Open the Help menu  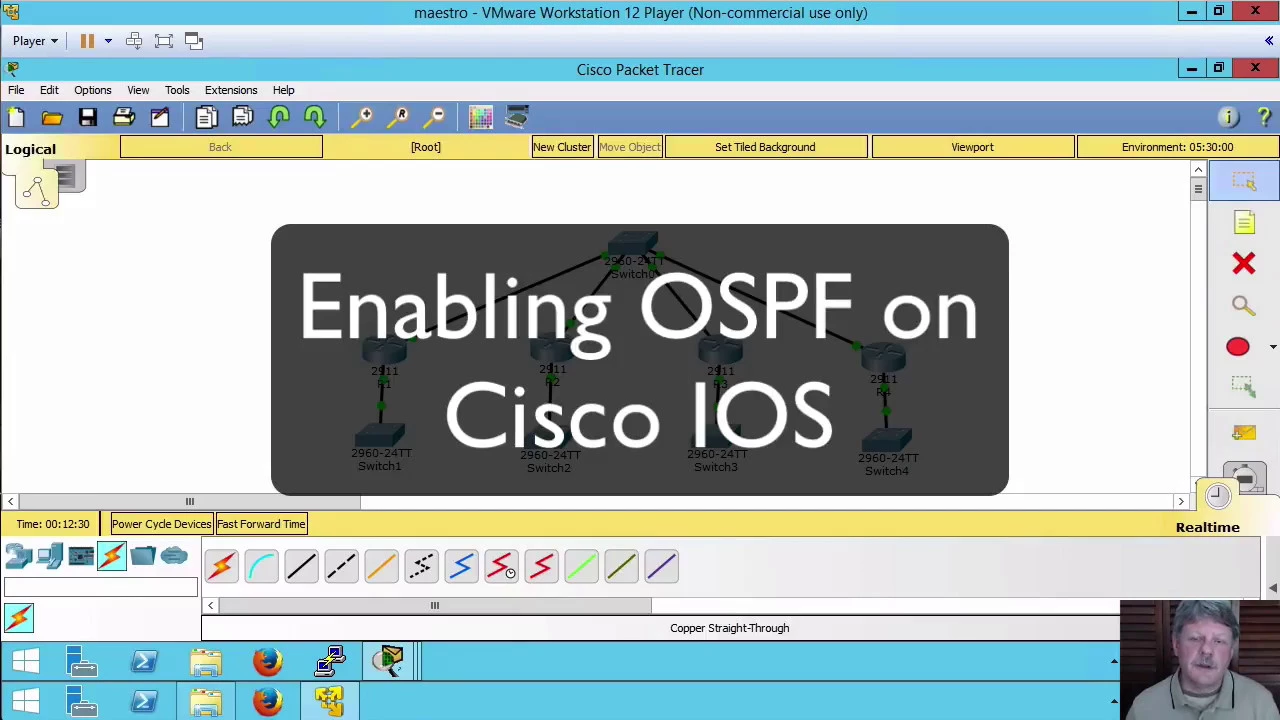point(283,90)
